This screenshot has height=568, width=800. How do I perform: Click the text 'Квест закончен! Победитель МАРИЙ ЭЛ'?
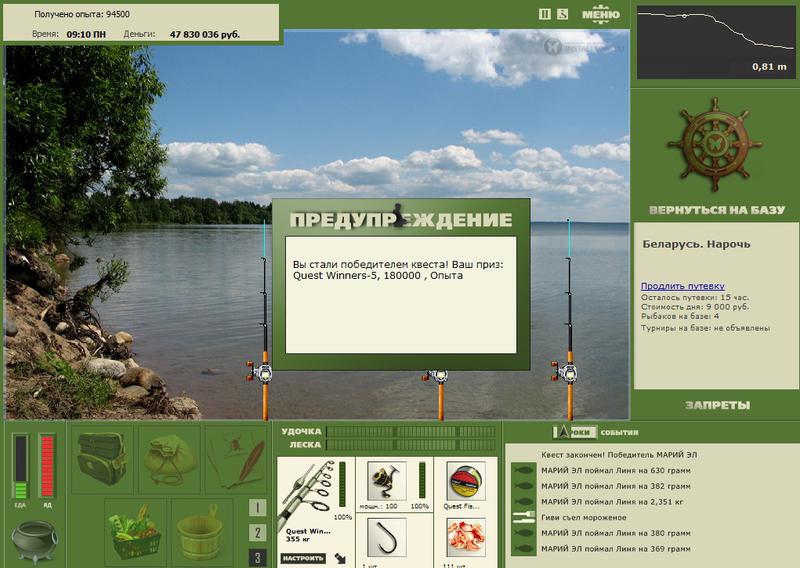(x=619, y=455)
